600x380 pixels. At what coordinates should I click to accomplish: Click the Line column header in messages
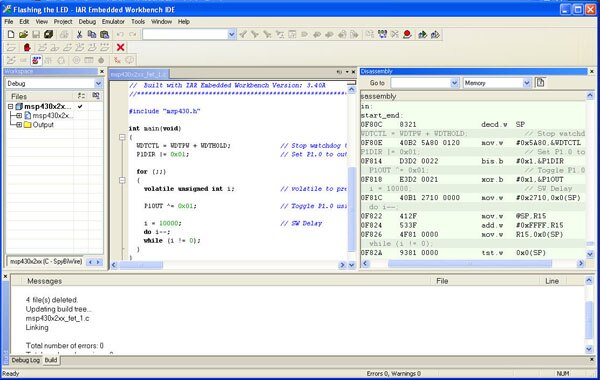coord(552,281)
